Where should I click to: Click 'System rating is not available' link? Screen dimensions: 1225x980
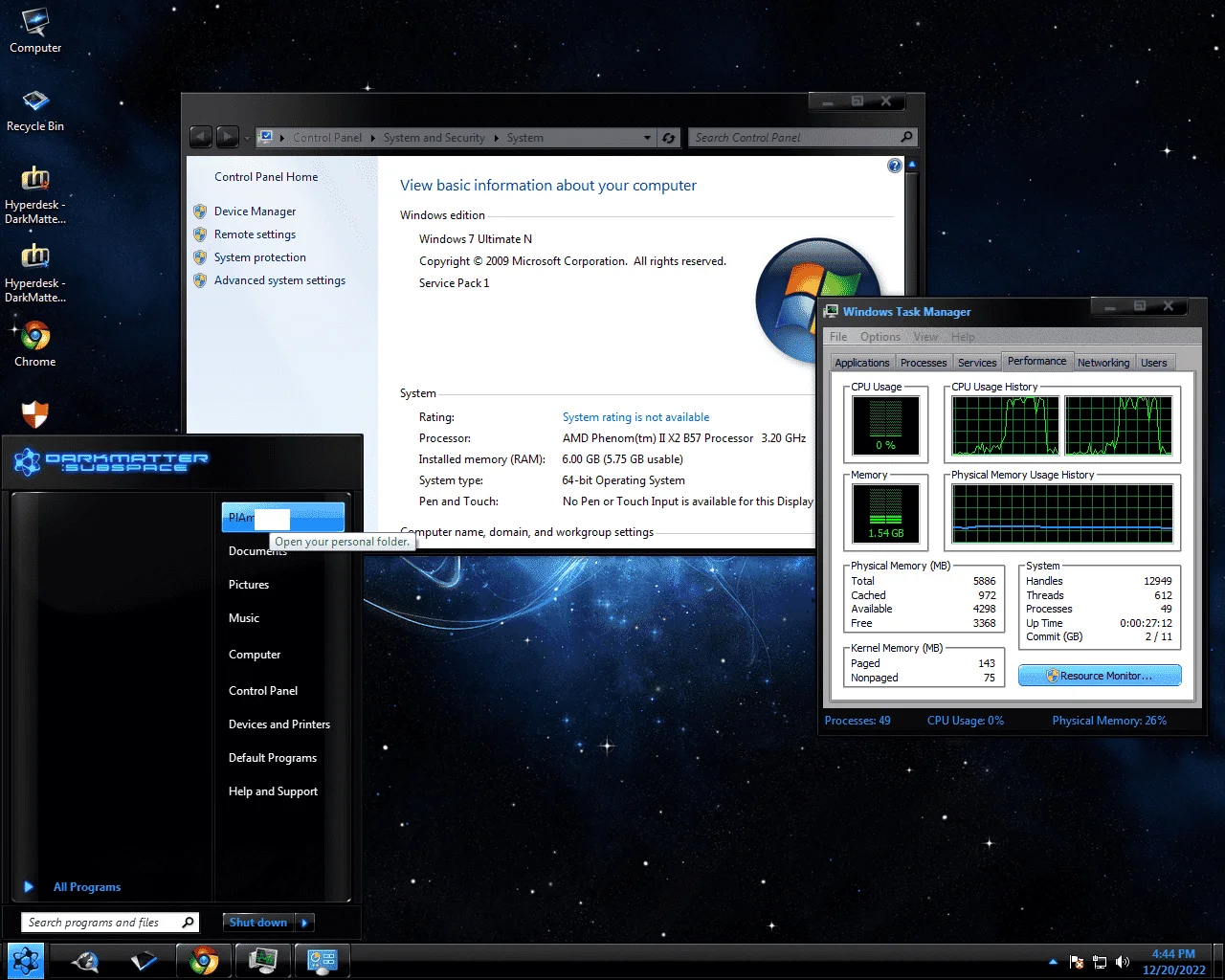click(x=635, y=417)
